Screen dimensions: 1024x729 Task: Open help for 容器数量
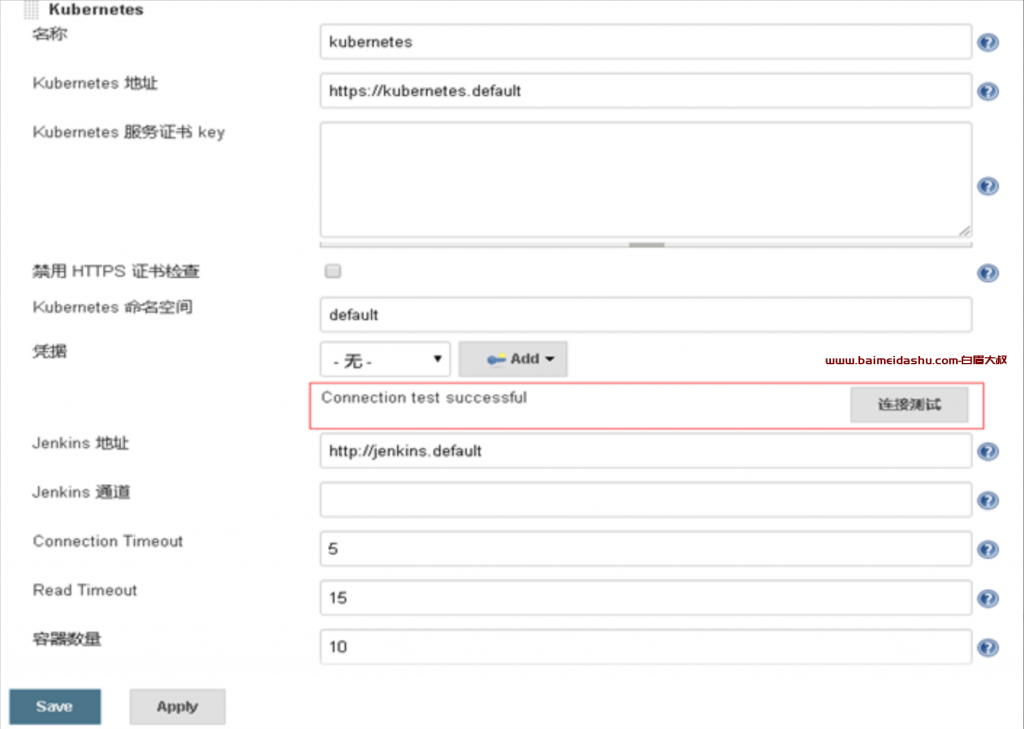(988, 646)
